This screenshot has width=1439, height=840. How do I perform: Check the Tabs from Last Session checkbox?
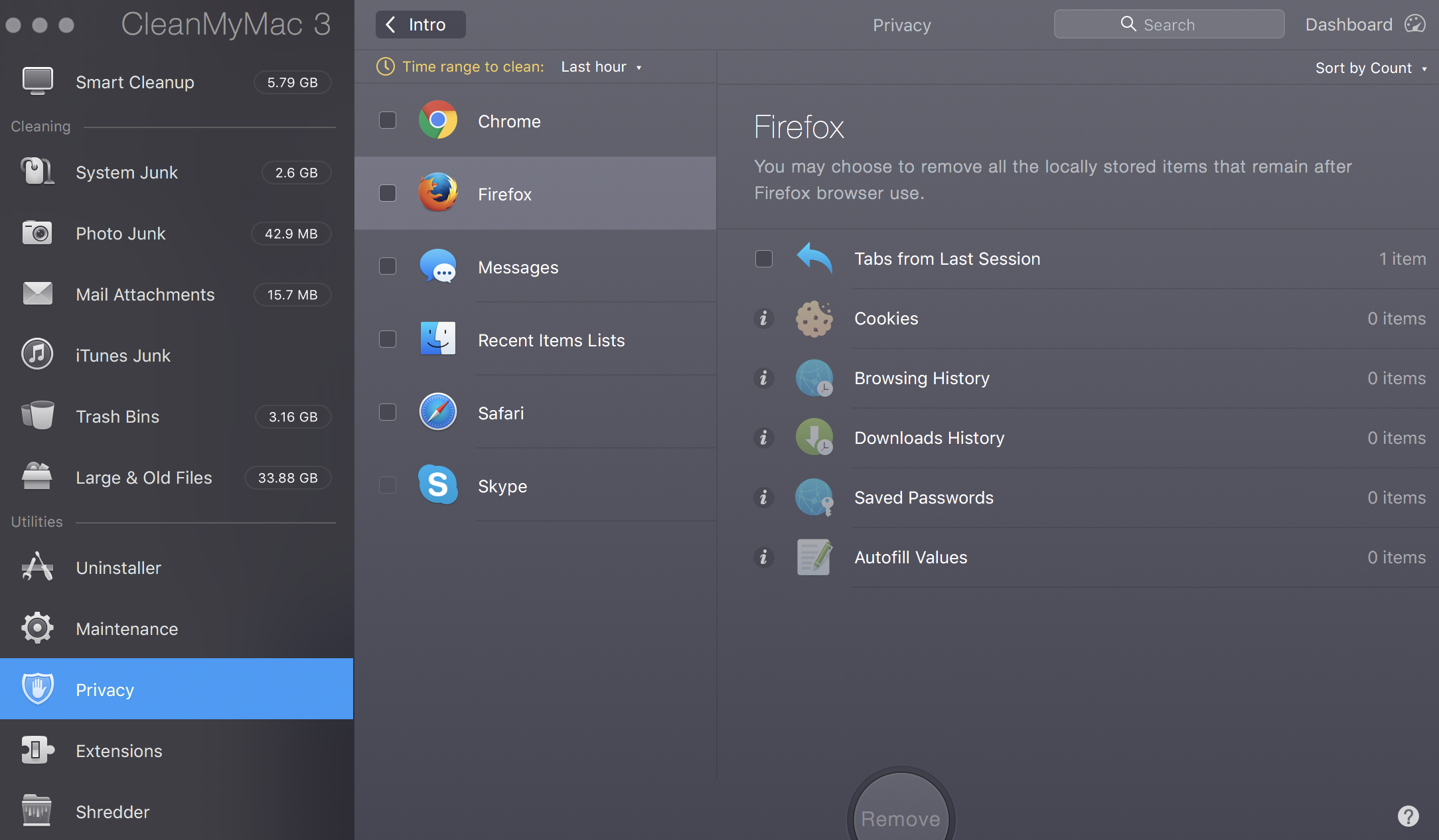point(764,259)
